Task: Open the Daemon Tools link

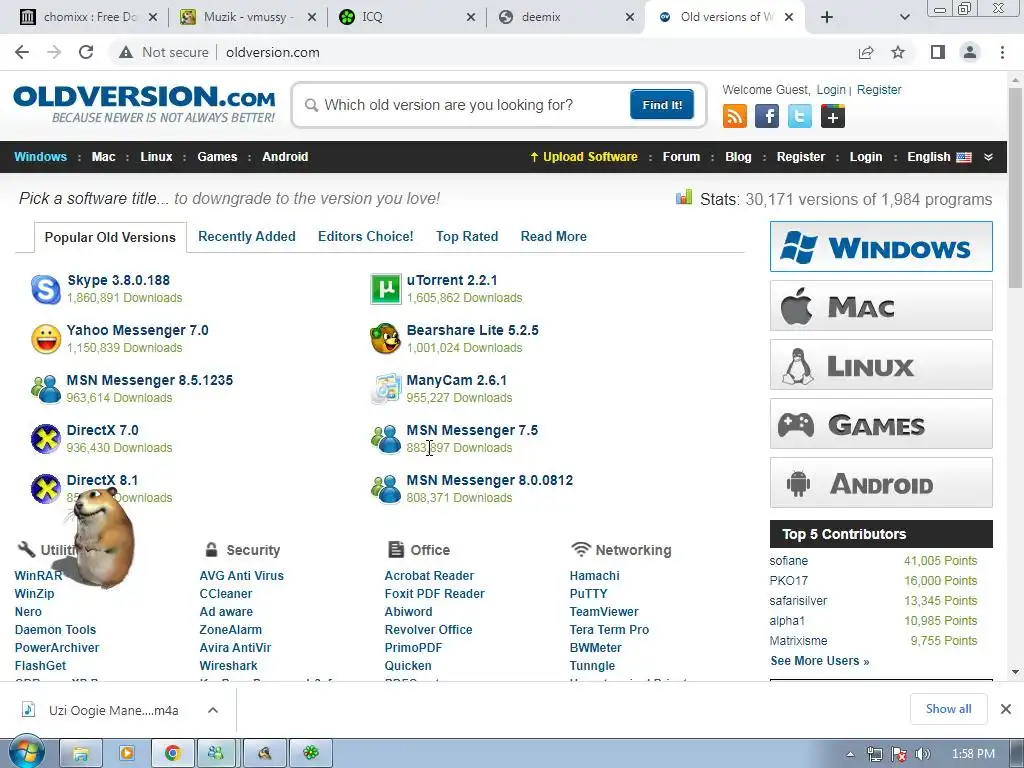Action: click(x=56, y=630)
